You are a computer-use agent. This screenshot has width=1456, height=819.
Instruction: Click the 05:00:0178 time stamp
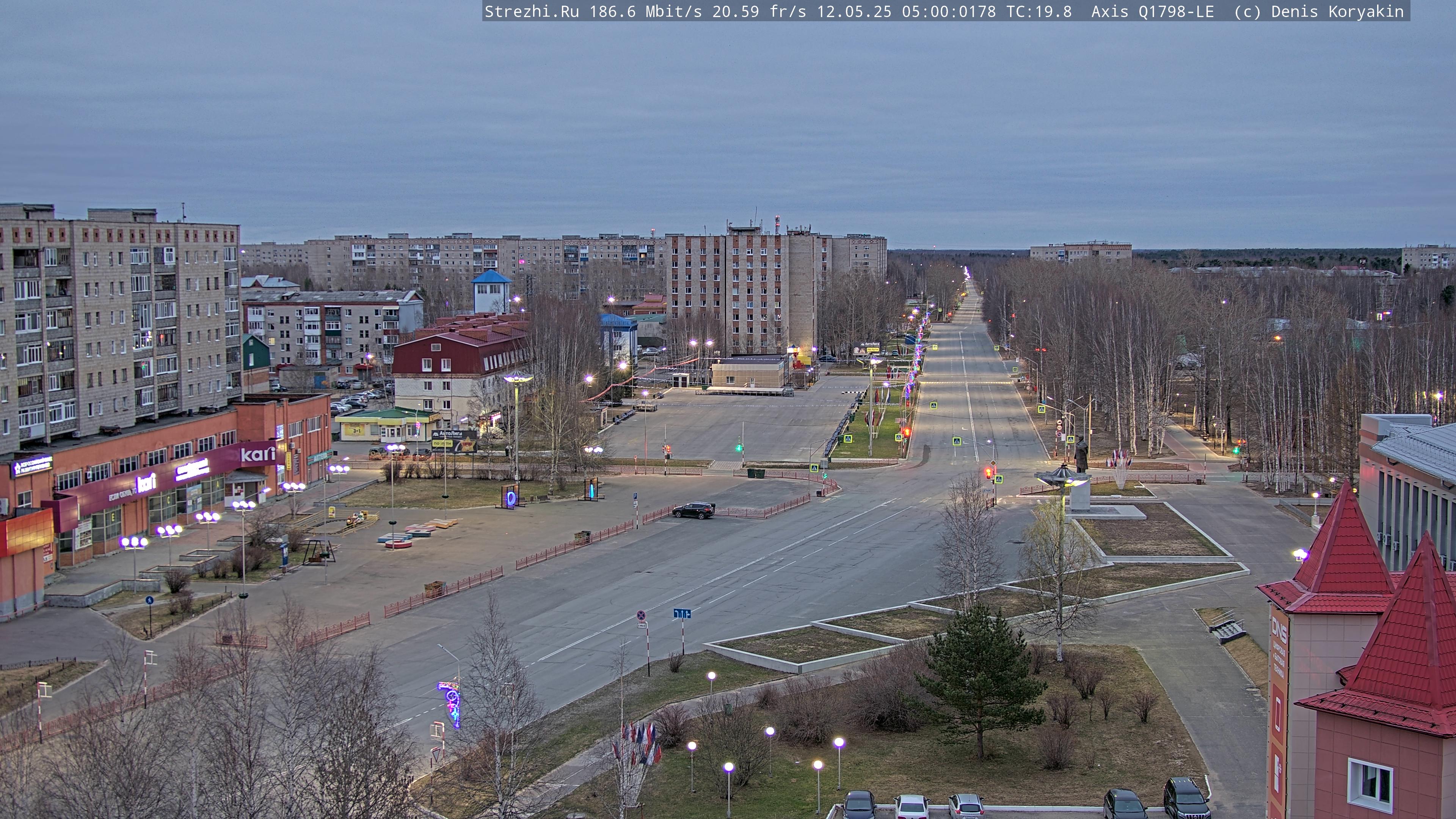pyautogui.click(x=949, y=12)
